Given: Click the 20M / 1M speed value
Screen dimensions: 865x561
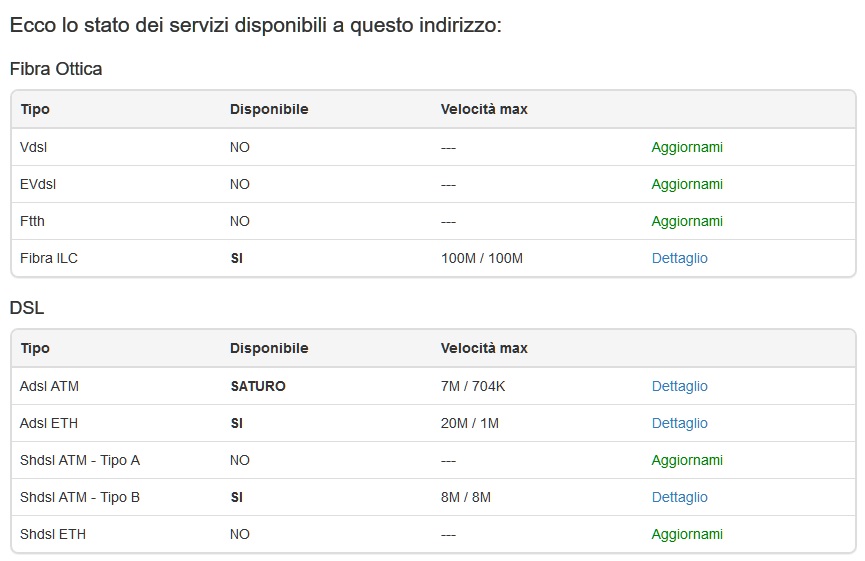Looking at the screenshot, I should [x=469, y=423].
